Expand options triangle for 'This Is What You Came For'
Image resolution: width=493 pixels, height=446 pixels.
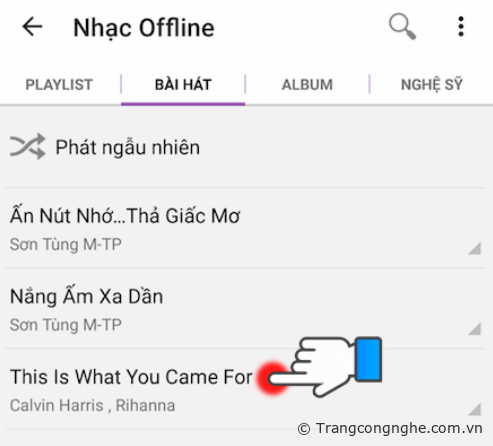[475, 409]
